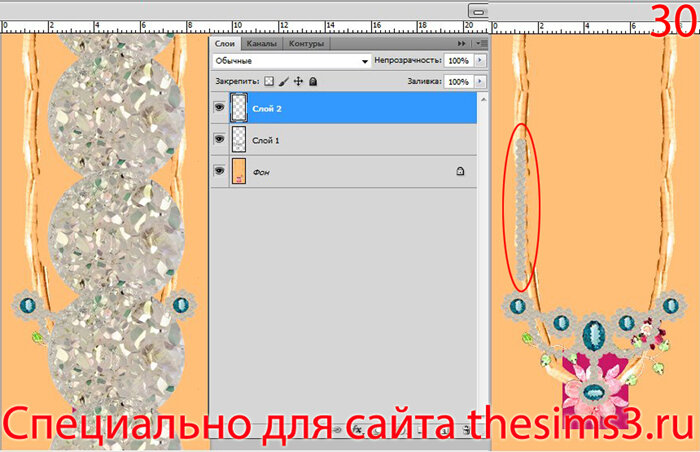
Task: Hide the Слой 2 layer
Action: point(219,107)
